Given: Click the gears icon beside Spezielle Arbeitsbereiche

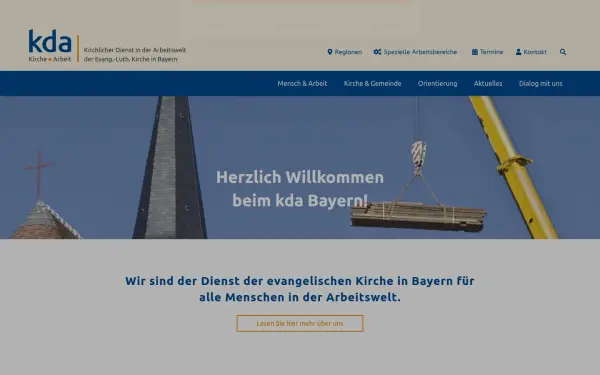Looking at the screenshot, I should [377, 52].
